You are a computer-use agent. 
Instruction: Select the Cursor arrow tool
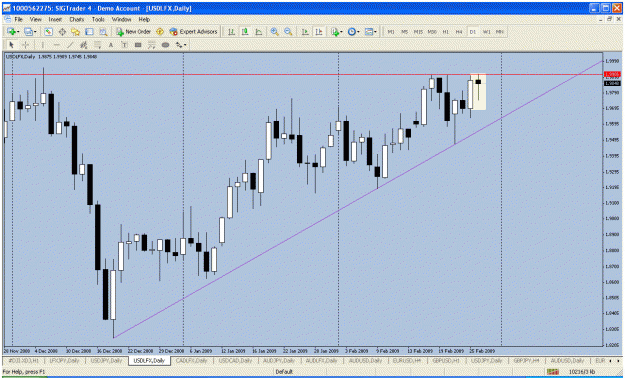pos(11,45)
